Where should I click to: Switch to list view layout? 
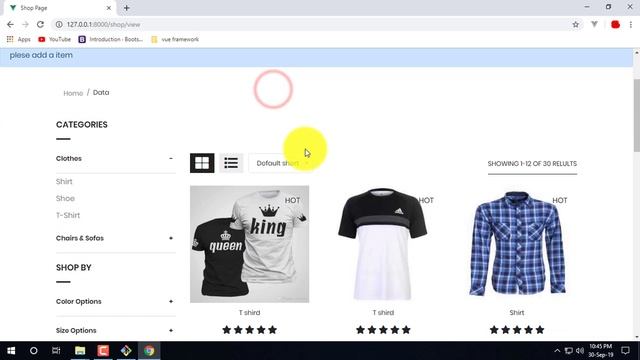(231, 163)
